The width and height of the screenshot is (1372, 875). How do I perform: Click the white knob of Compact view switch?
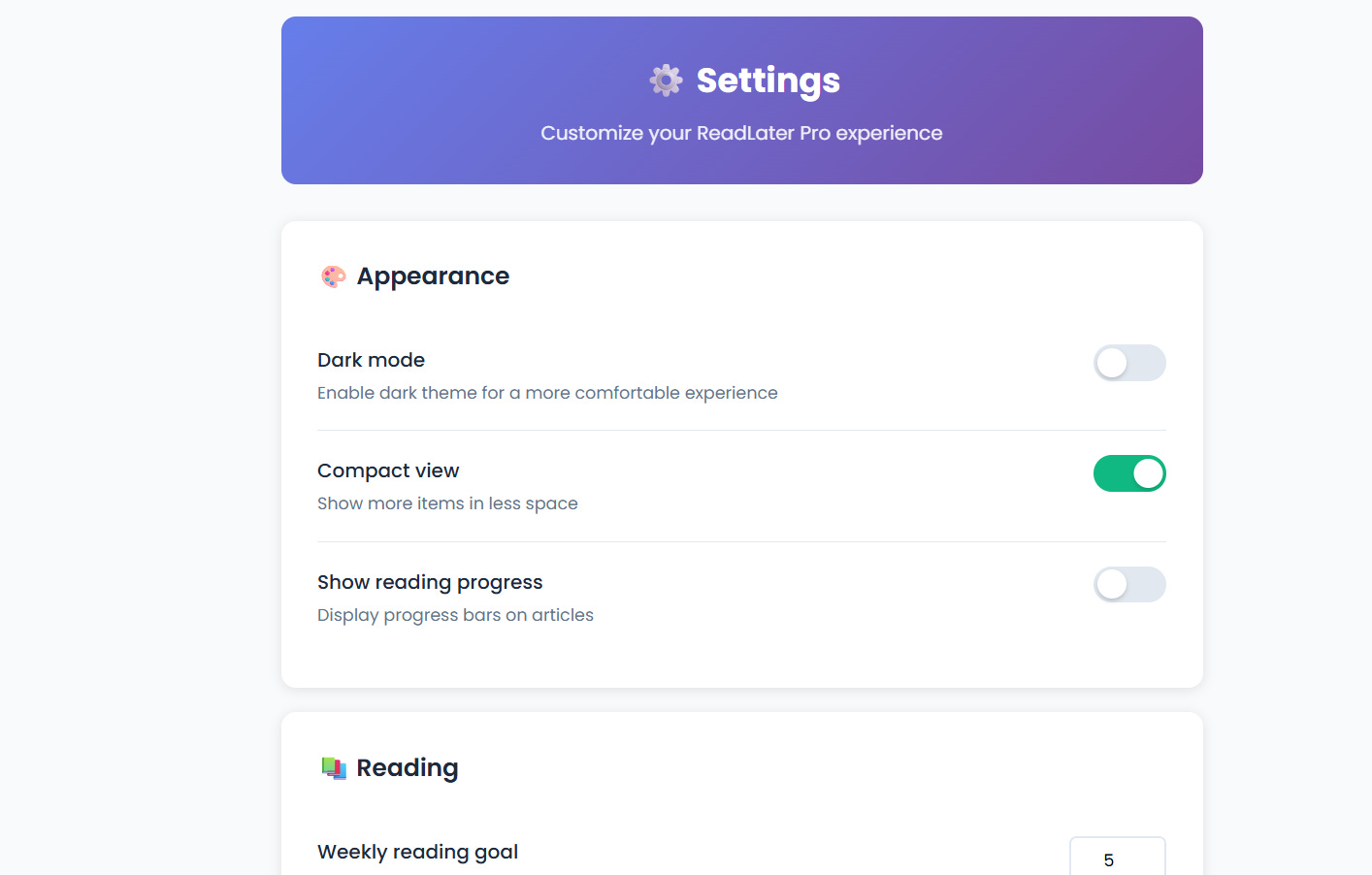[x=1148, y=473]
